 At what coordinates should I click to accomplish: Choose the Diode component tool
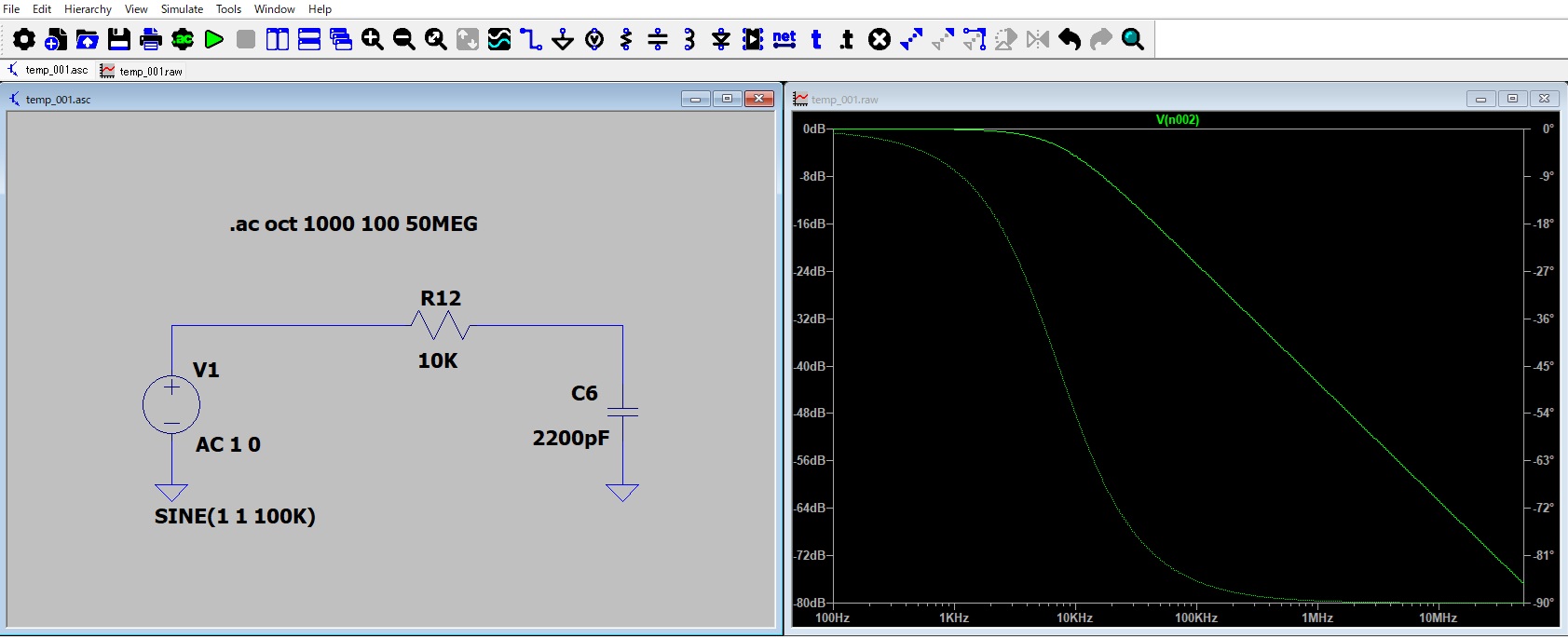pos(721,39)
